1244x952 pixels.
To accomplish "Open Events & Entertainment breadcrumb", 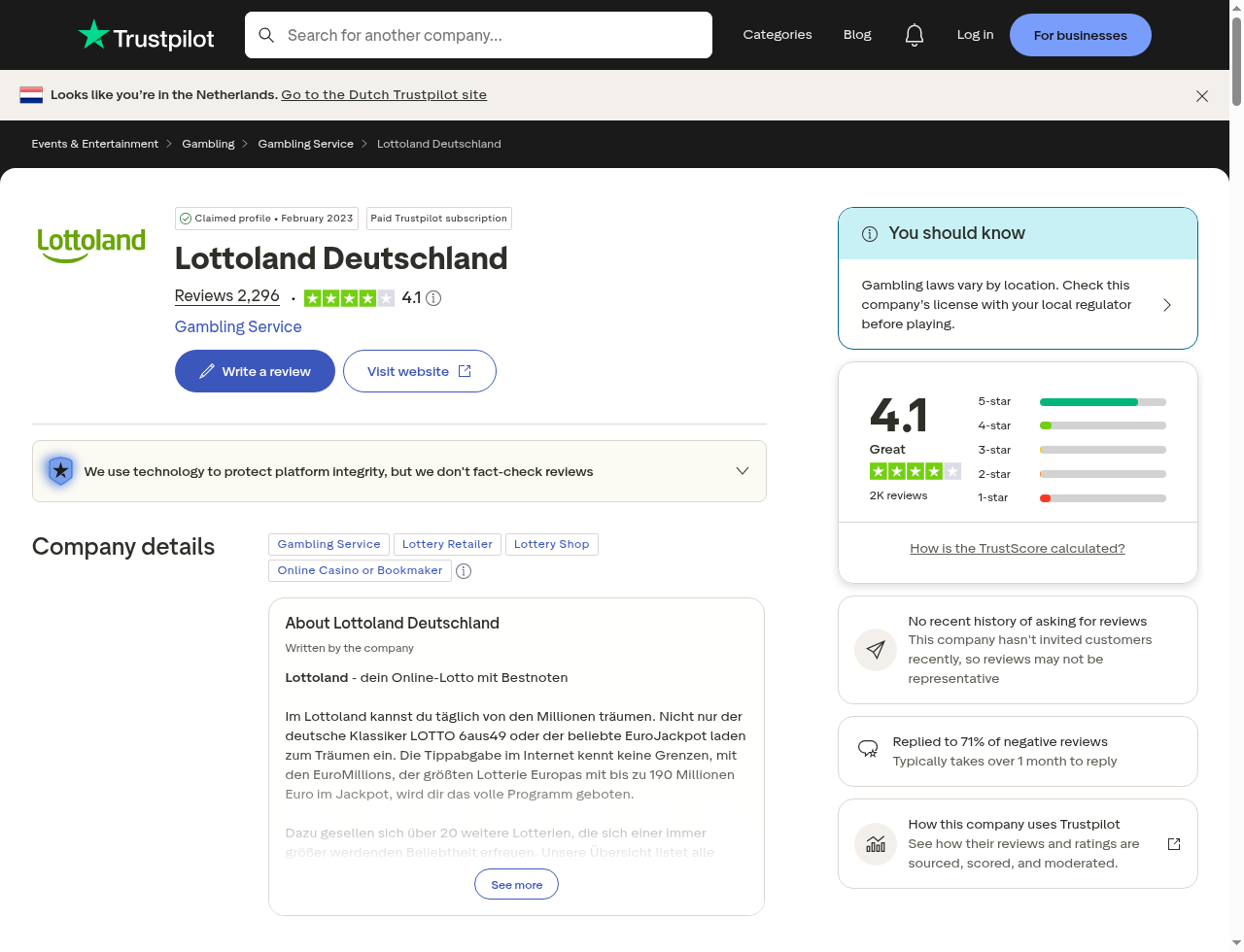I will click(95, 144).
